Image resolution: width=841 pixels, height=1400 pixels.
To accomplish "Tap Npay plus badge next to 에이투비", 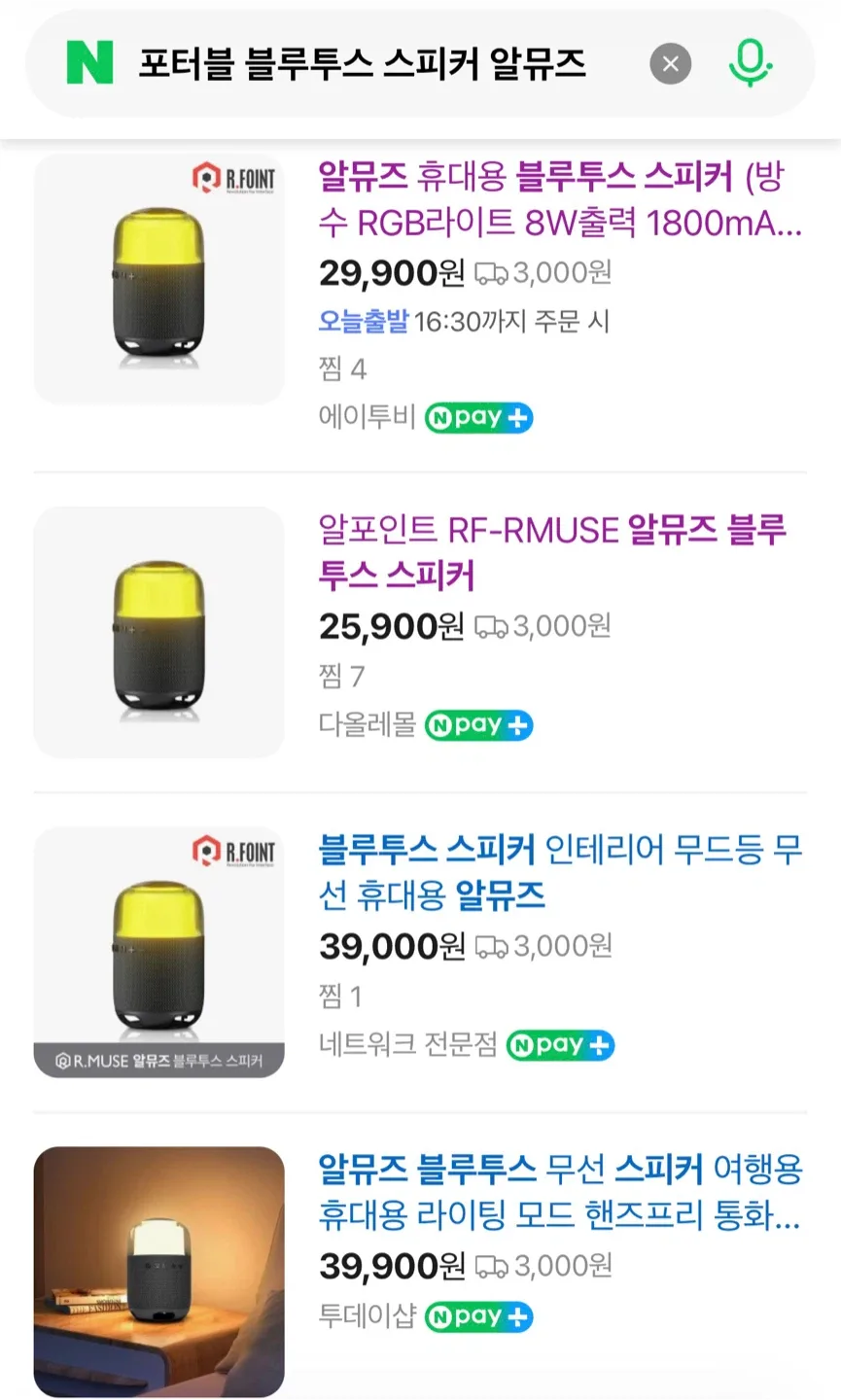I will click(x=478, y=418).
